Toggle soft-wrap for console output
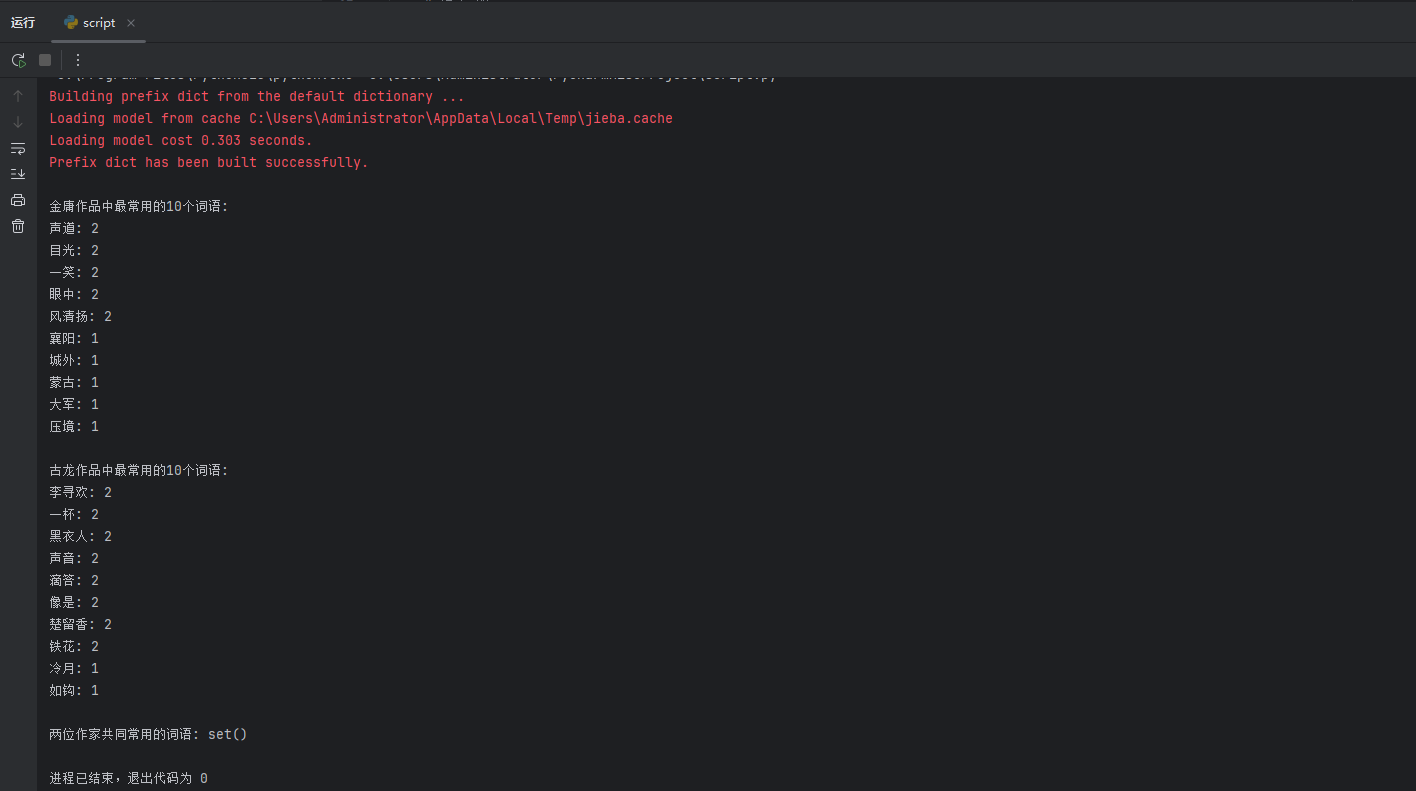 point(18,148)
